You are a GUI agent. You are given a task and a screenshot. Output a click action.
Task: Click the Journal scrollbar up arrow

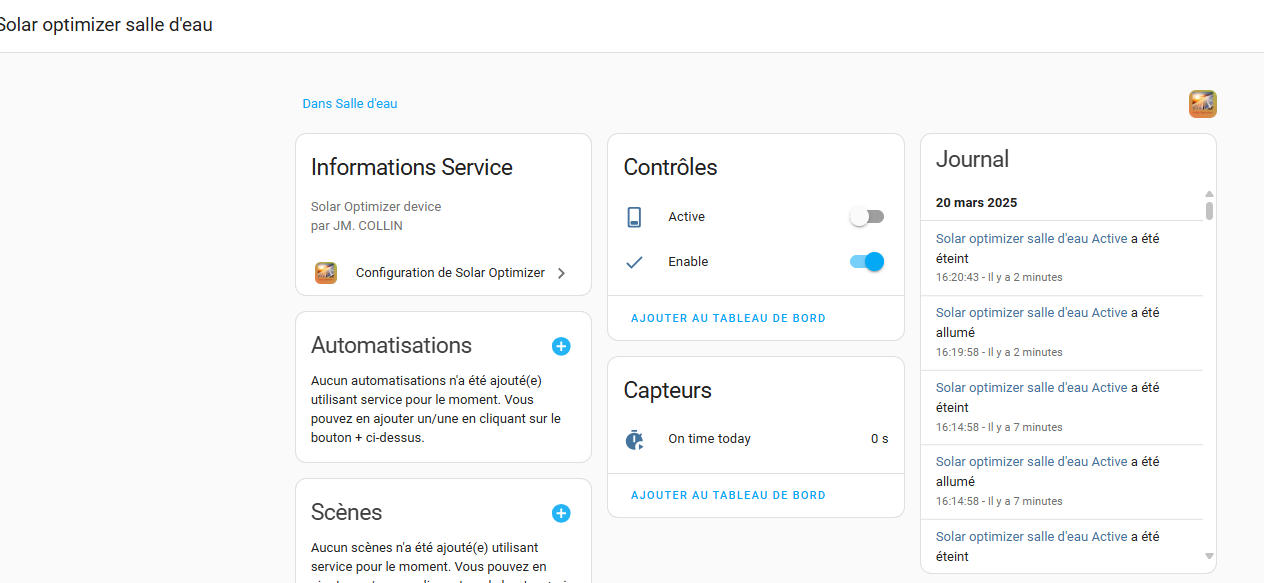[1209, 194]
